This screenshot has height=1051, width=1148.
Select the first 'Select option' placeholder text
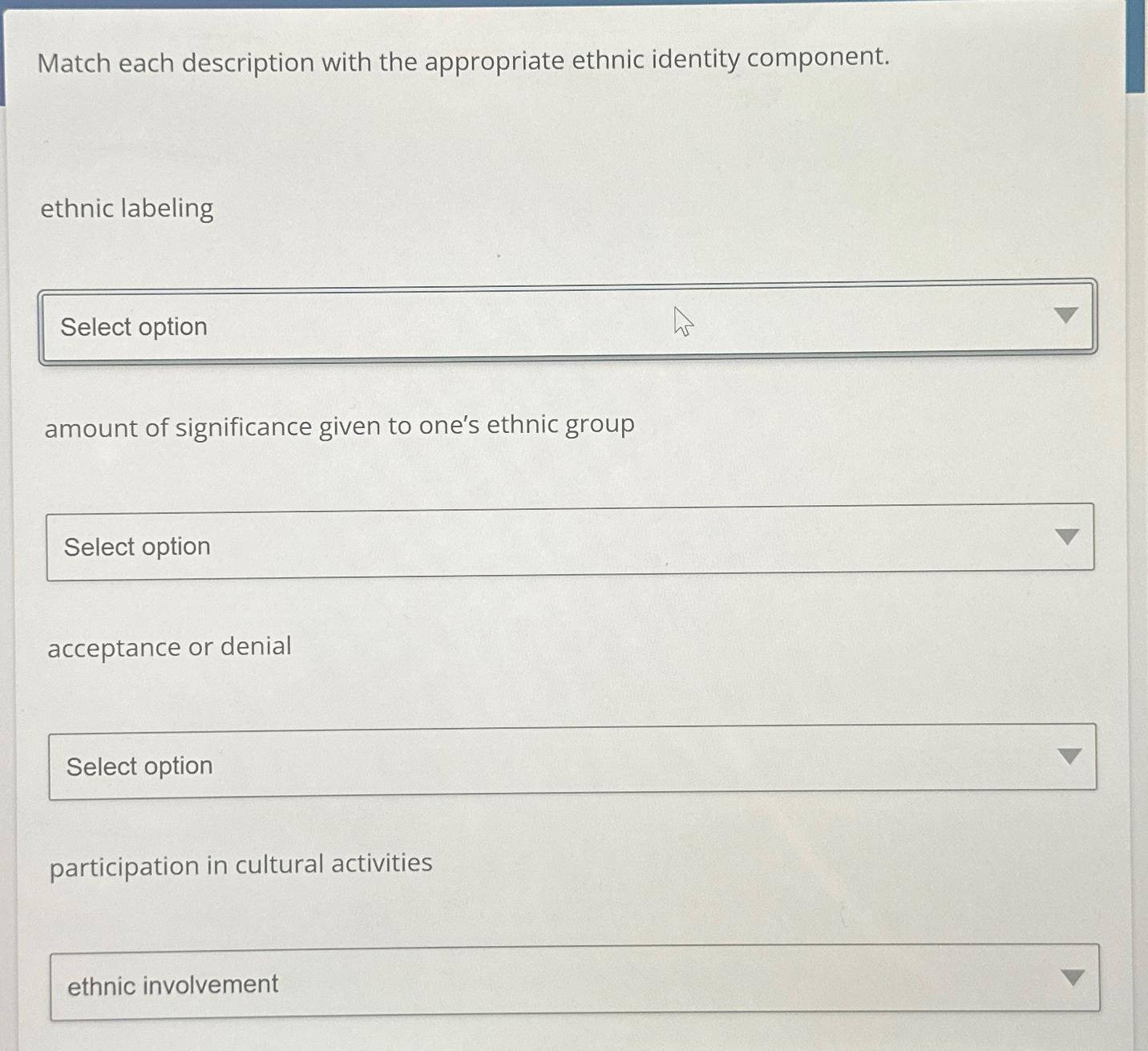tap(134, 326)
